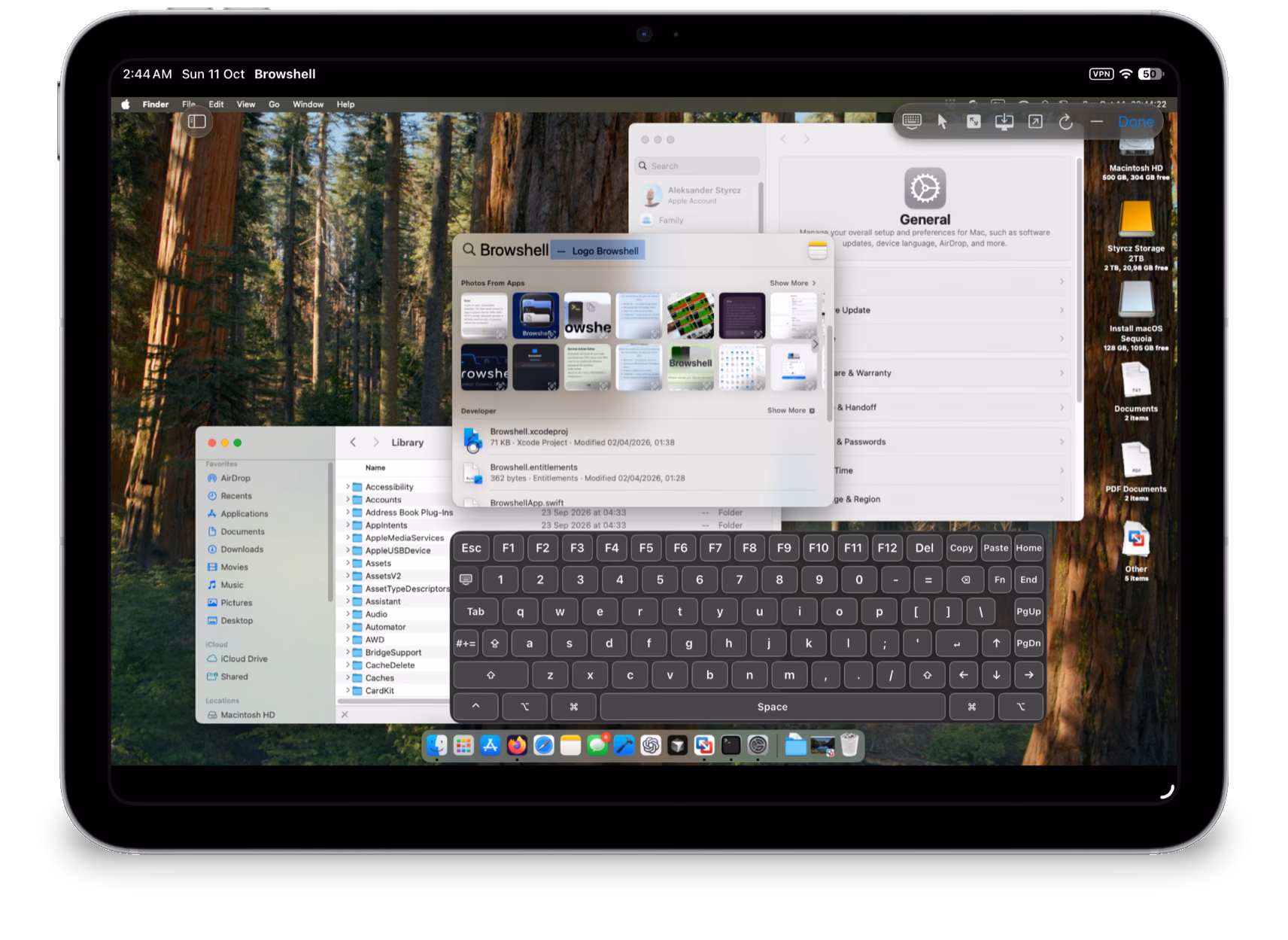Launch Terminal from the Dock
The height and width of the screenshot is (940, 1288).
pos(731,745)
